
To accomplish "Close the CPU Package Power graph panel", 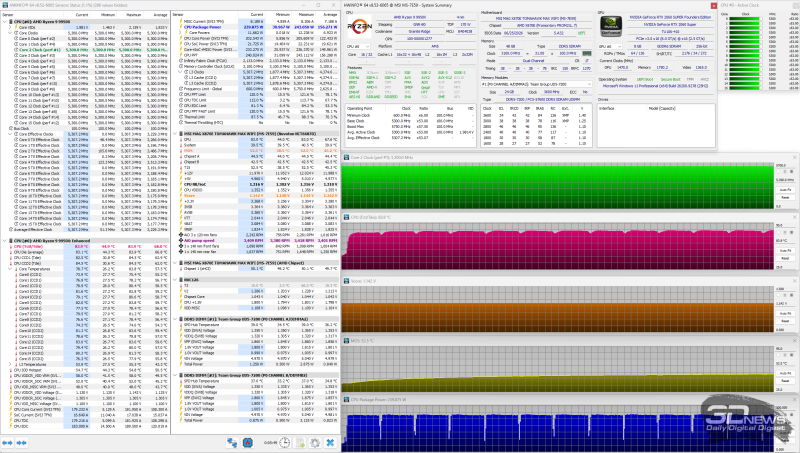I will 795,400.
